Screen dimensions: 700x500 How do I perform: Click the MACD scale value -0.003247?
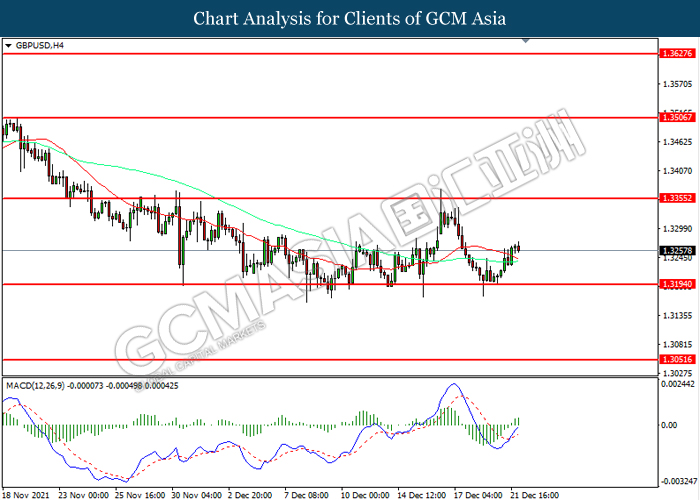click(679, 482)
